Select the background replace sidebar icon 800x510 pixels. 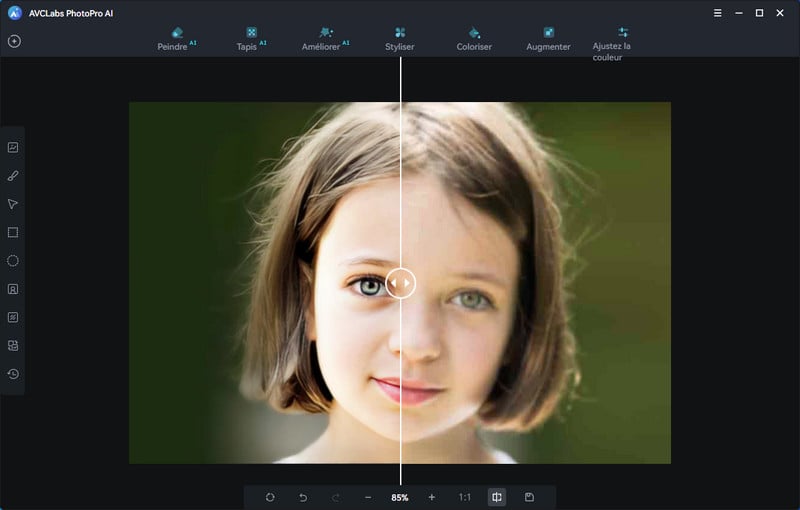(13, 346)
